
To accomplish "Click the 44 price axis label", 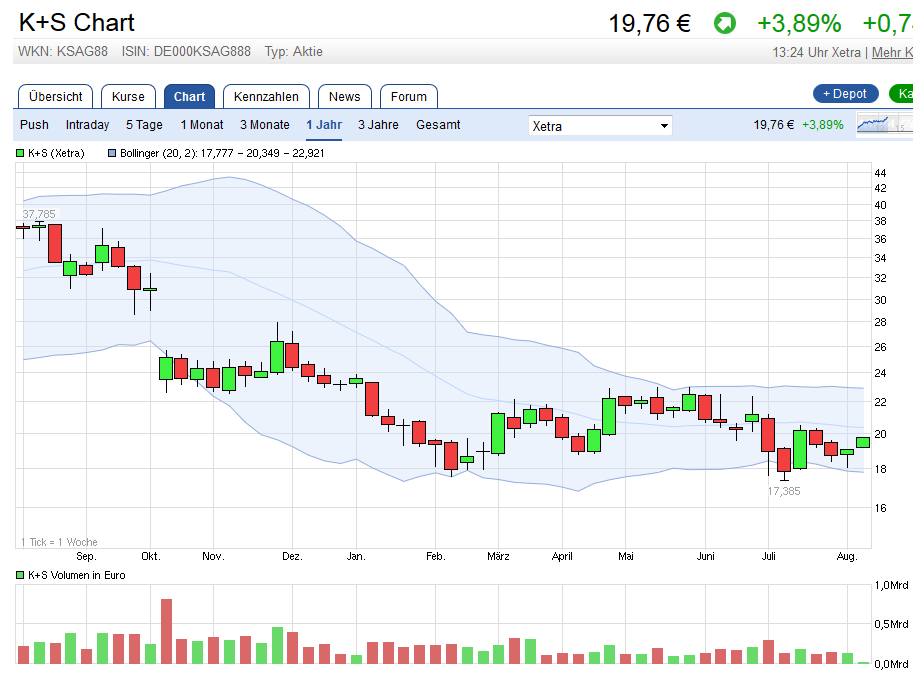I will tap(880, 173).
